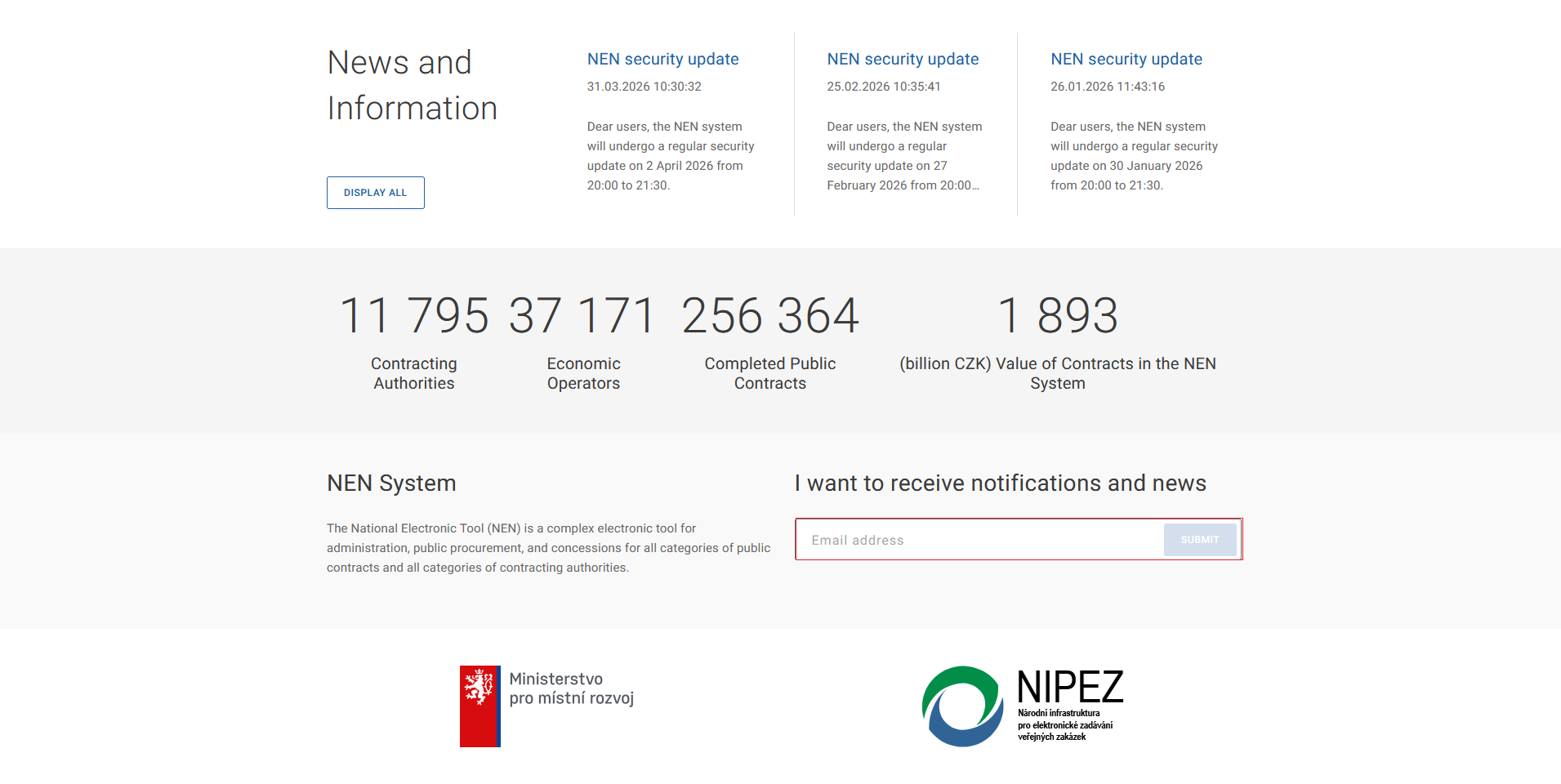Click the 11 795 Contracting Authorities figure
This screenshot has width=1561, height=784.
(x=414, y=315)
